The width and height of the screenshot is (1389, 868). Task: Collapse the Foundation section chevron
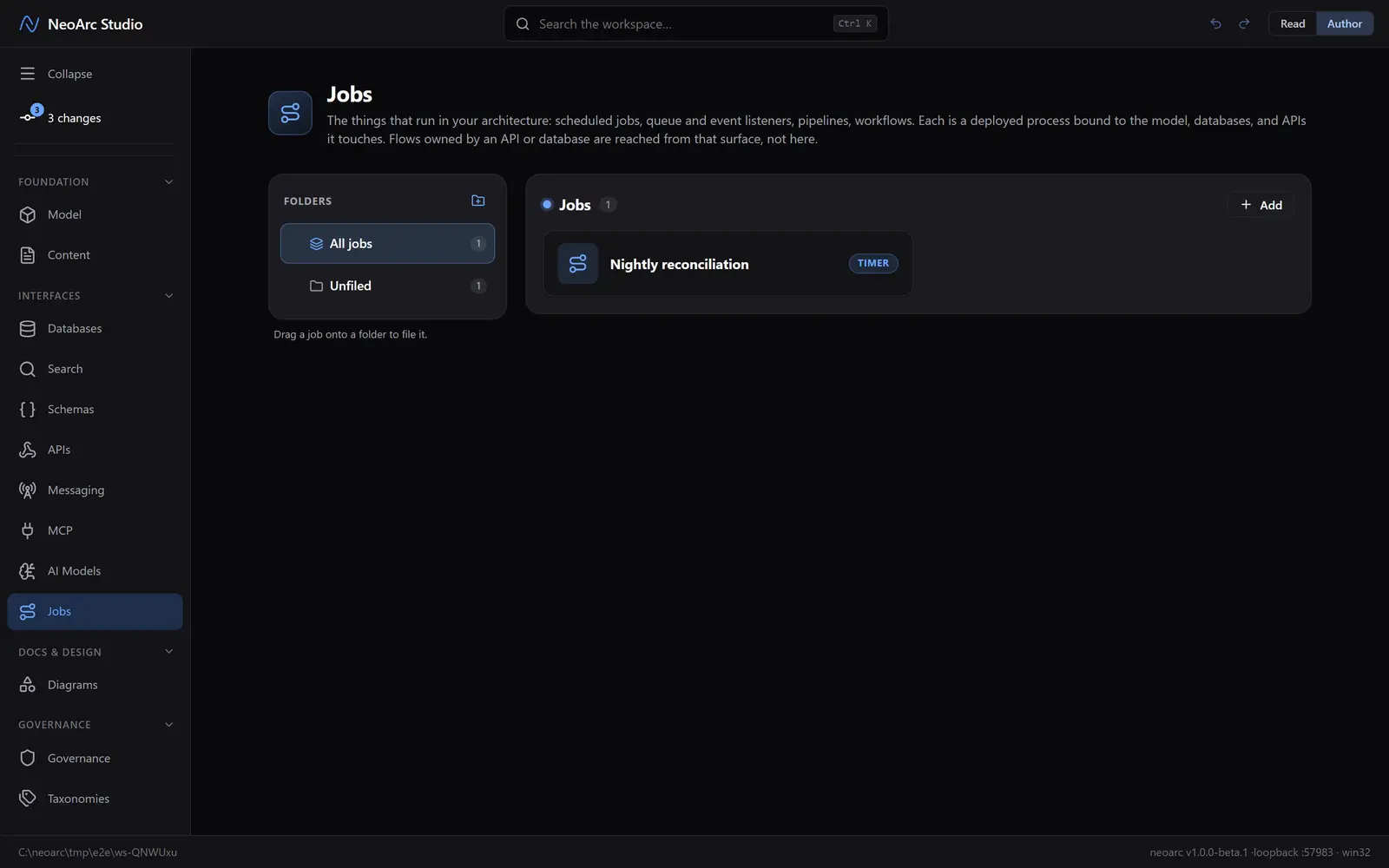(x=169, y=181)
